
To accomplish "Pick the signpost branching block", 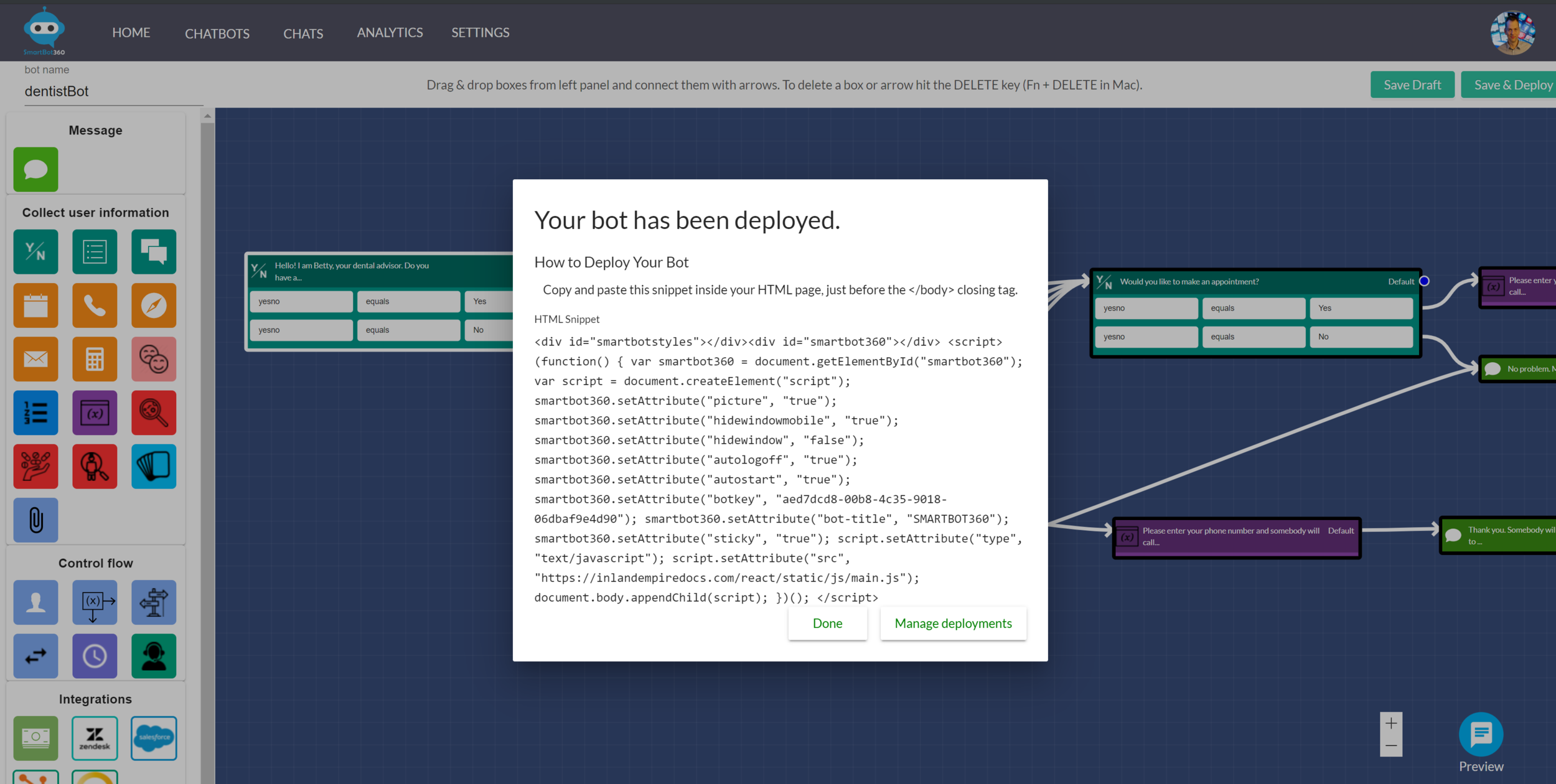I will pyautogui.click(x=154, y=602).
